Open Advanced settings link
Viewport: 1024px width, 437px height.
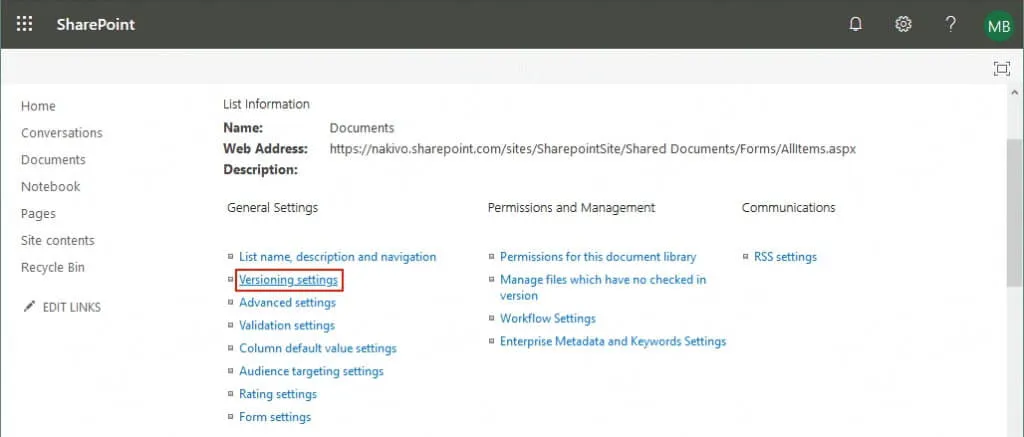click(287, 303)
